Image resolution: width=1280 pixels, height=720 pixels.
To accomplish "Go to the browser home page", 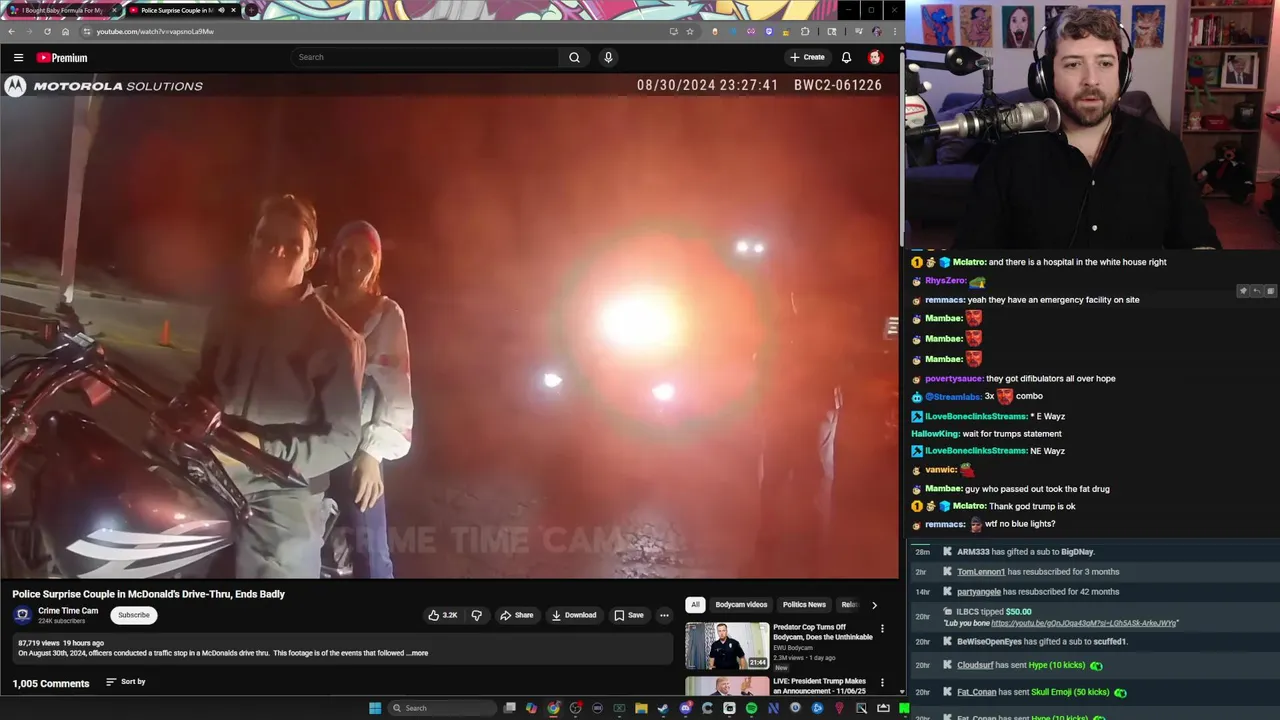I will (x=65, y=31).
